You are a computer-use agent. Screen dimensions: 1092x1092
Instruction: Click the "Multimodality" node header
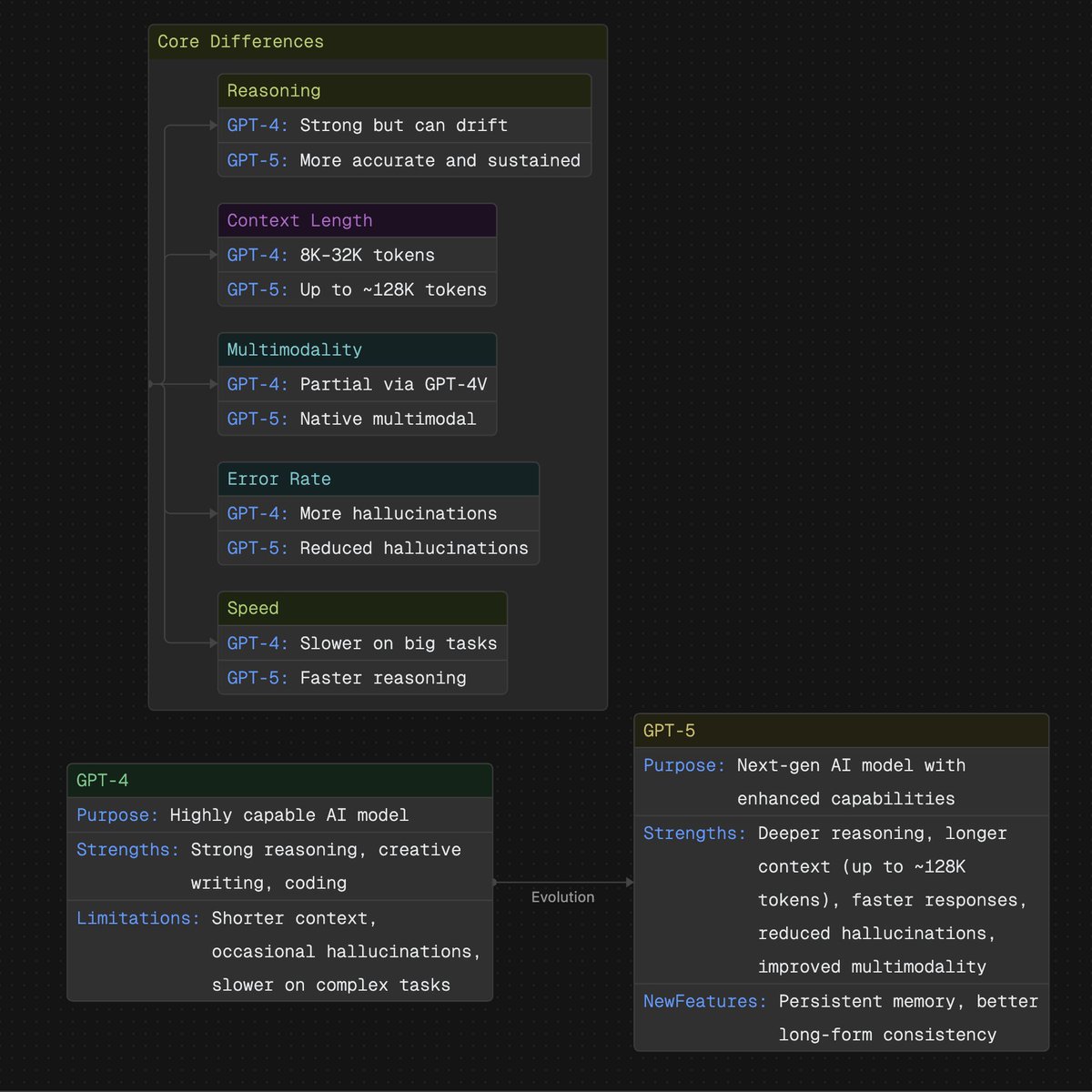358,349
